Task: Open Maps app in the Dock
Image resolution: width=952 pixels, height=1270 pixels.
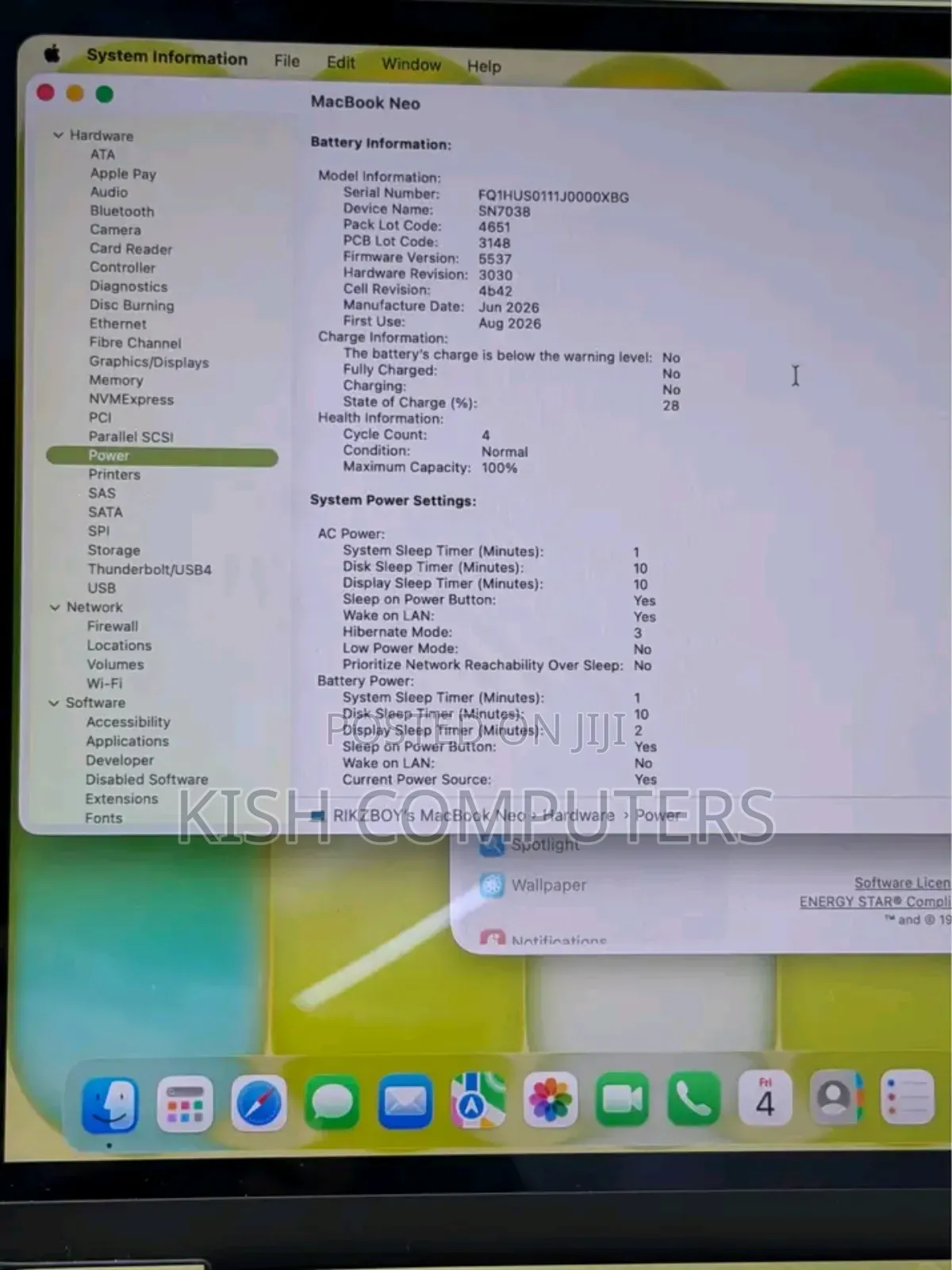Action: click(x=478, y=1101)
